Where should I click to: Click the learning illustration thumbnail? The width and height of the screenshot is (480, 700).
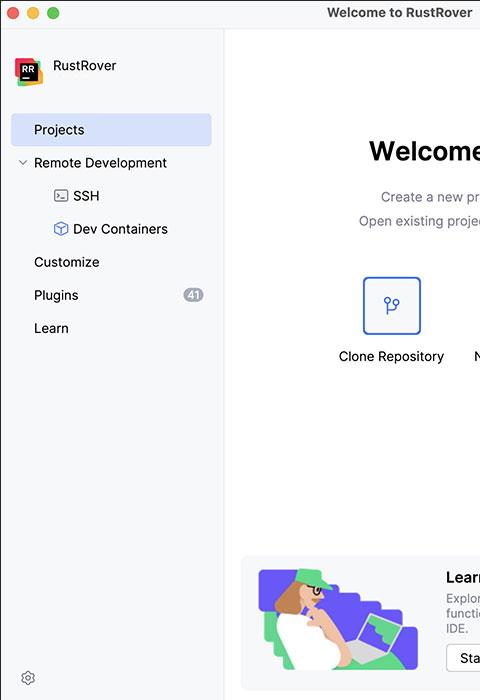[x=338, y=619]
